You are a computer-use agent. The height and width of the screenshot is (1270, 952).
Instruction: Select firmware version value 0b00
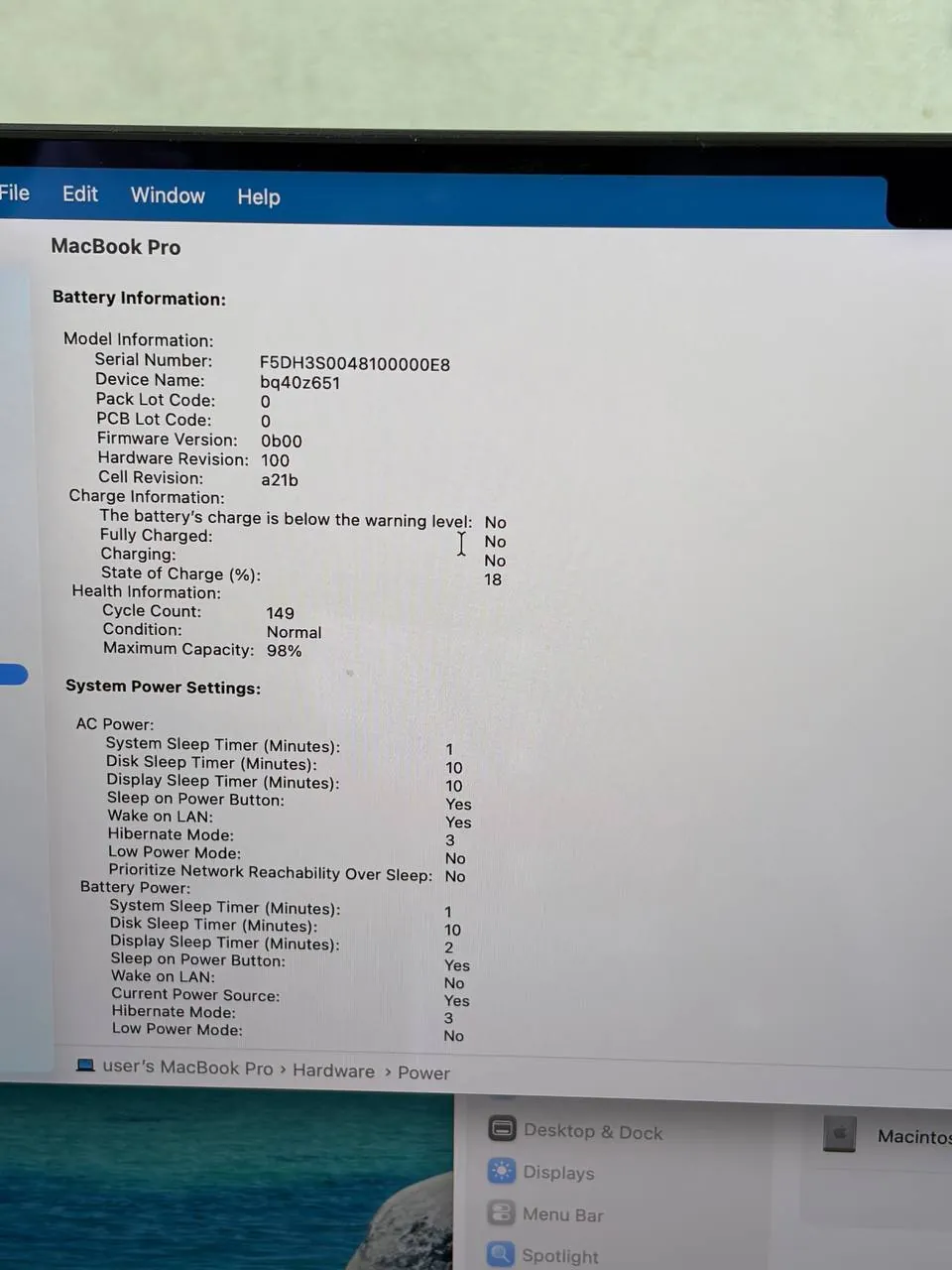(x=282, y=441)
